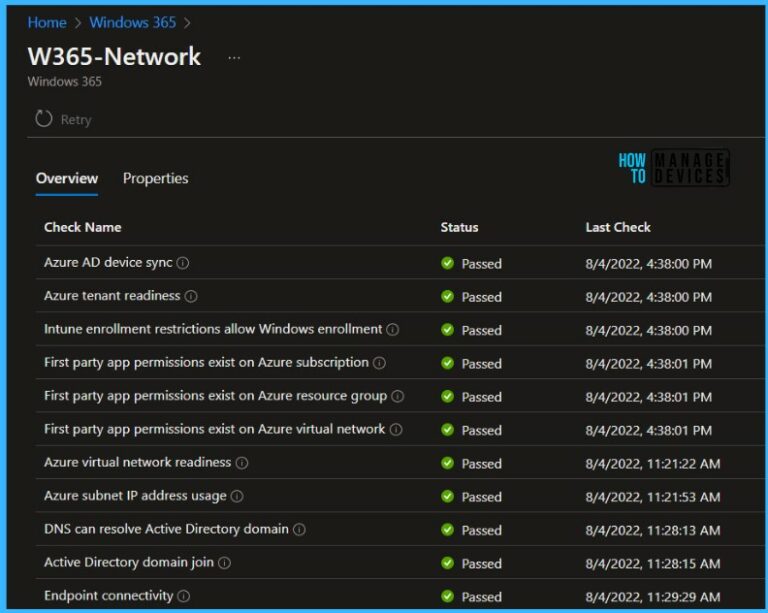Click the W365-Network page title
Screen dimensions: 768x613
tap(114, 56)
